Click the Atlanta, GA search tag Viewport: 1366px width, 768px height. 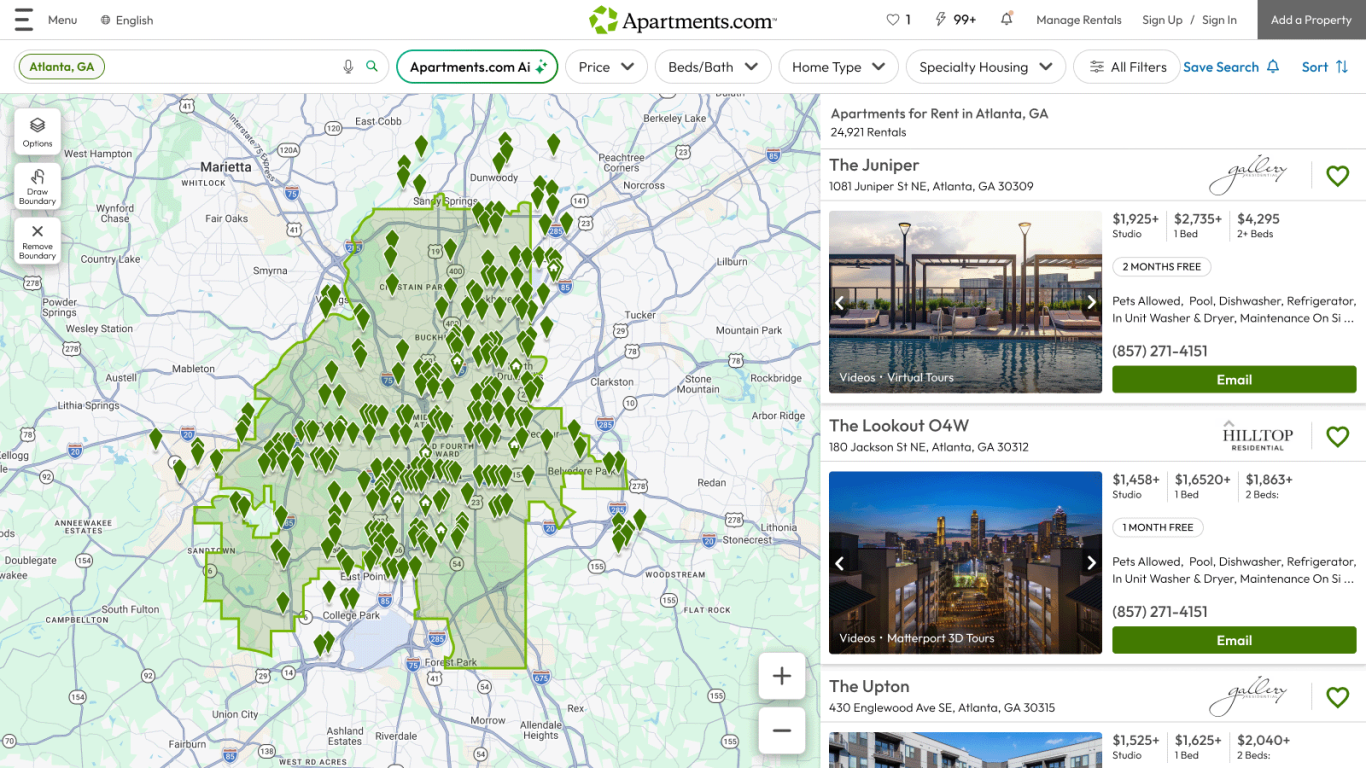pos(61,67)
